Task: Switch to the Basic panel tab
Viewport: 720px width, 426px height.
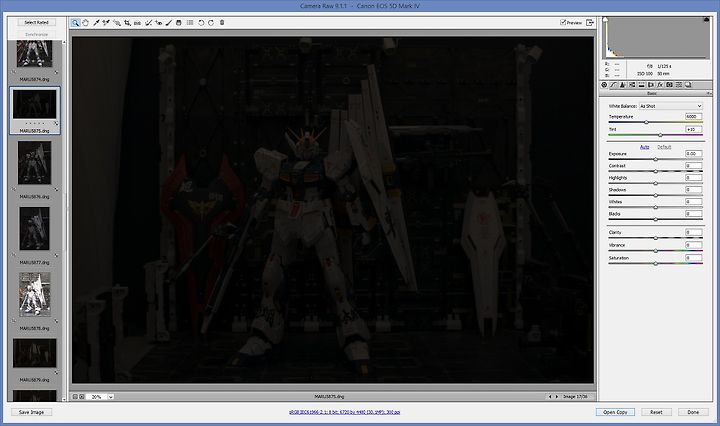Action: (604, 85)
